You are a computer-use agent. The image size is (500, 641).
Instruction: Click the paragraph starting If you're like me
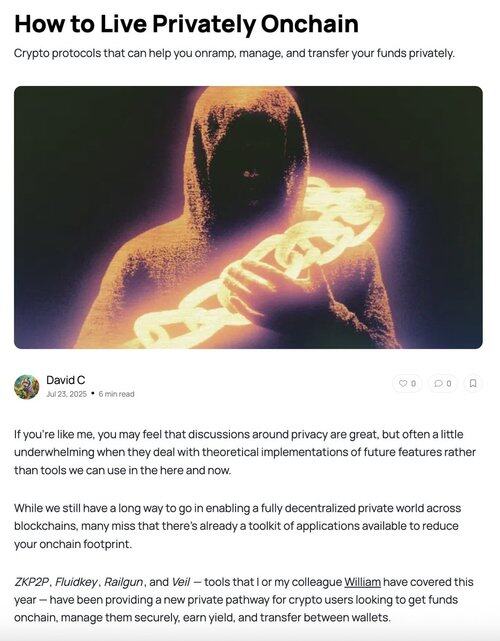pyautogui.click(x=245, y=452)
